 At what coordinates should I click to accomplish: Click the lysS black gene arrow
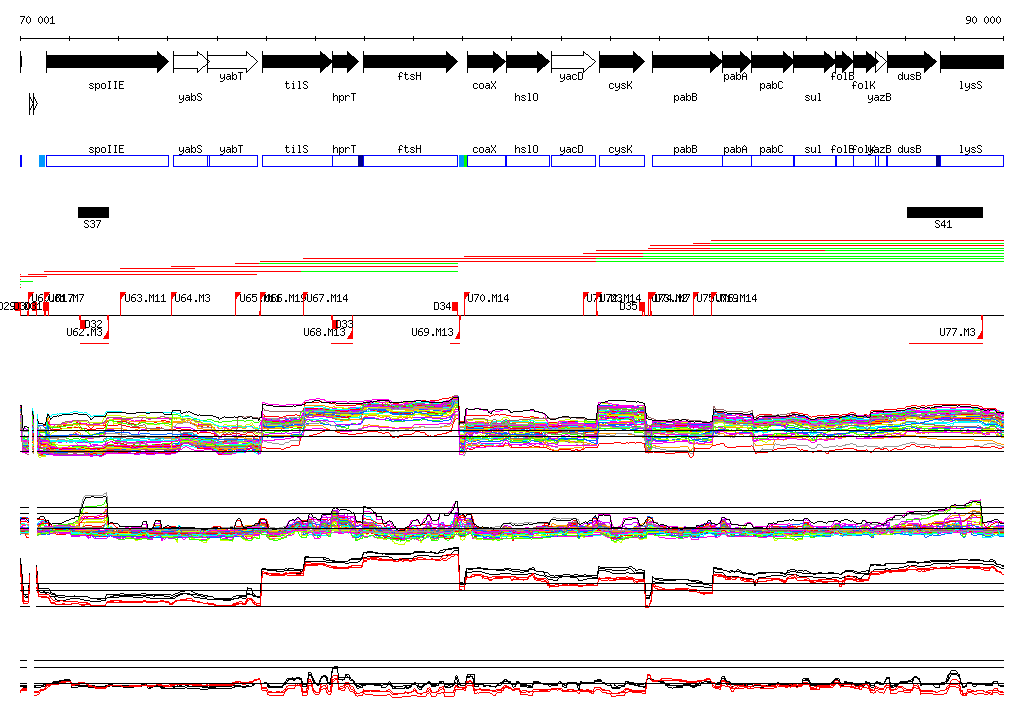(x=972, y=62)
